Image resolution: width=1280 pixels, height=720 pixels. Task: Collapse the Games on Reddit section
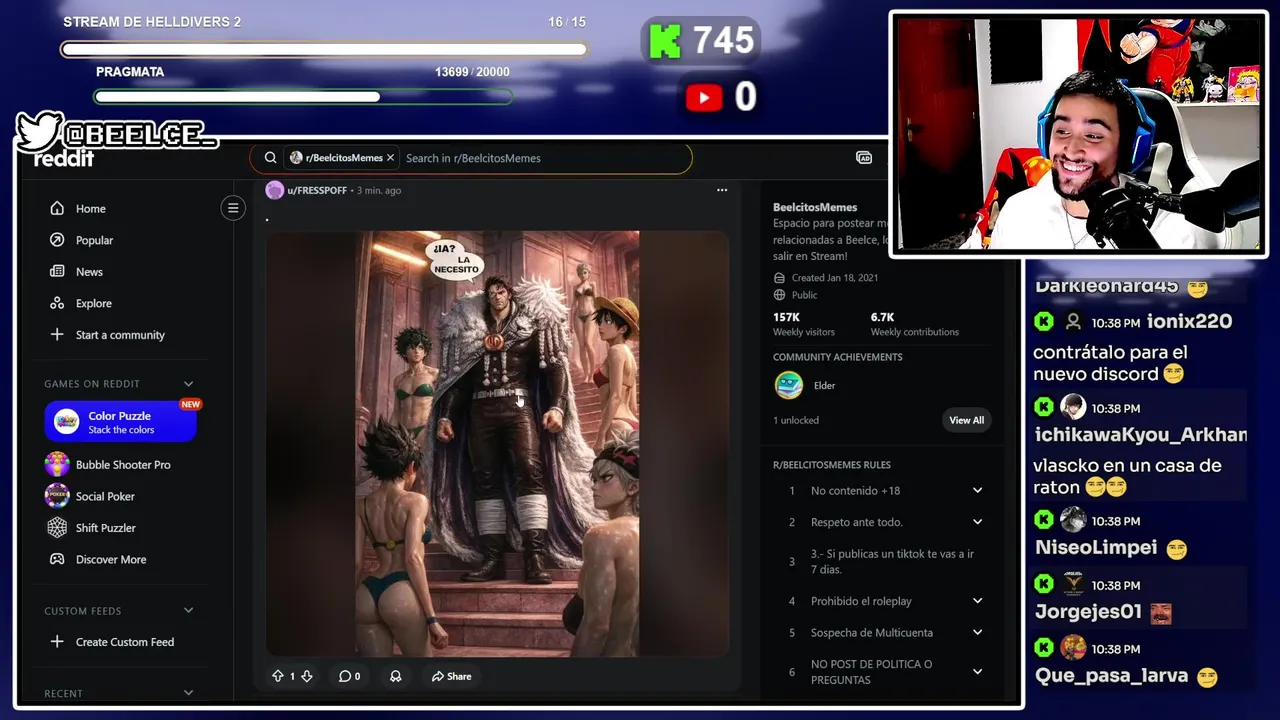(188, 384)
